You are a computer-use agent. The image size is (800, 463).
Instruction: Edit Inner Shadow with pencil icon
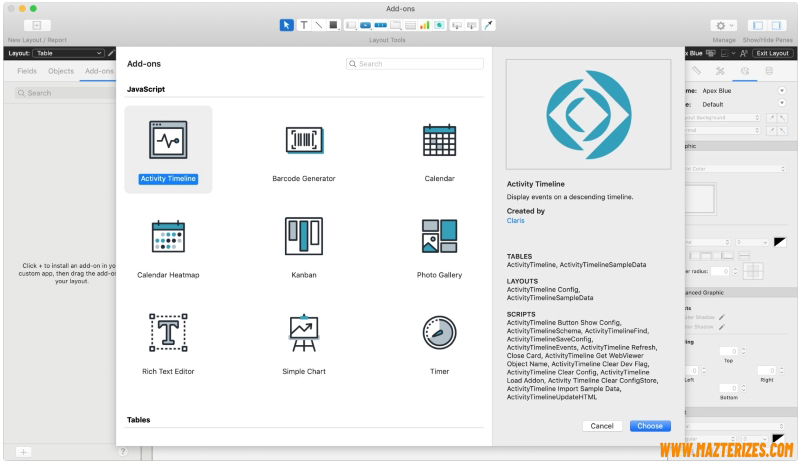click(721, 327)
